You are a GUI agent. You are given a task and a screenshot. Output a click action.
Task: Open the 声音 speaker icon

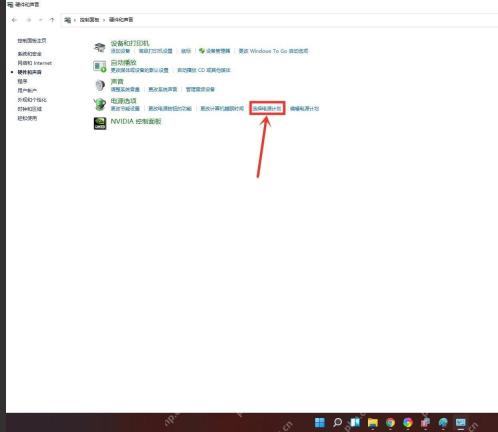[x=100, y=85]
